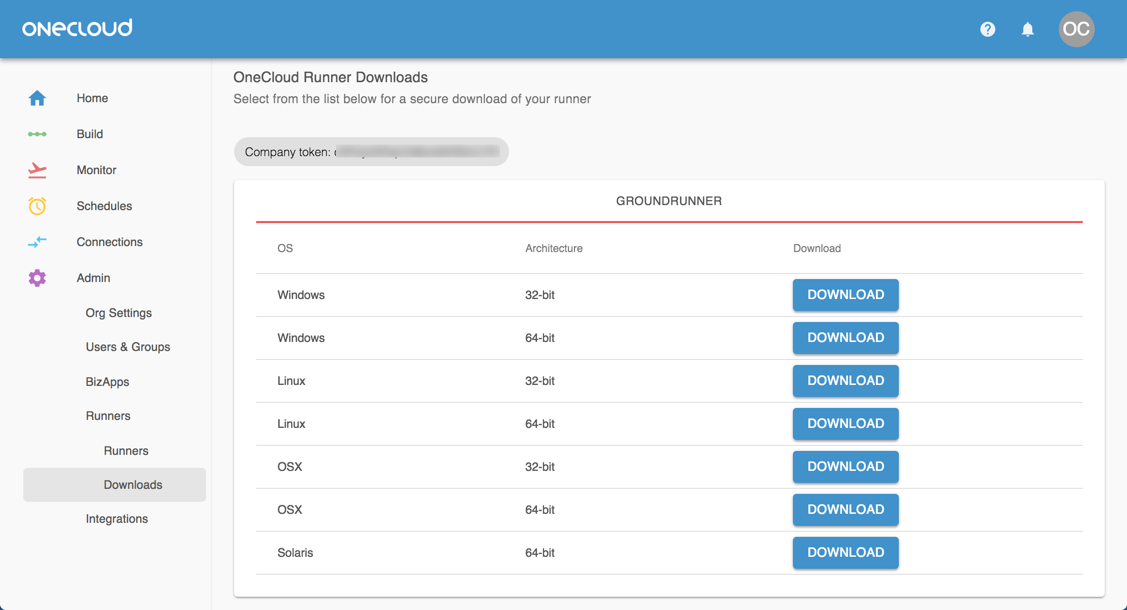This screenshot has width=1127, height=610.
Task: Open Integrations
Action: [x=116, y=518]
